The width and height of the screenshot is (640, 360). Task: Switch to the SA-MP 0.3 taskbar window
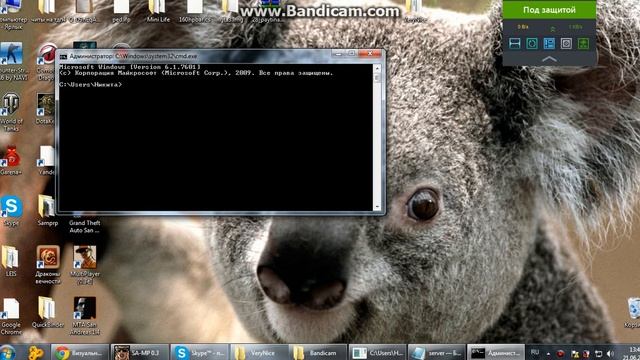pos(140,353)
